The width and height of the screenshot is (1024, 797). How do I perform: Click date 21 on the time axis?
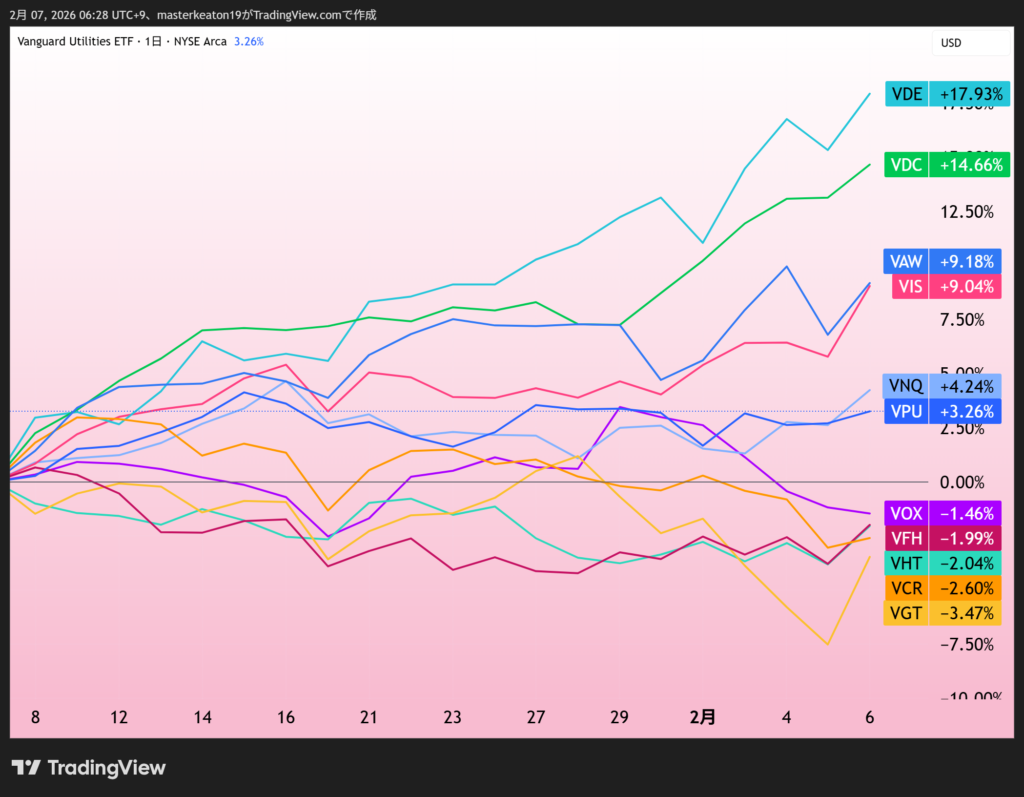(367, 717)
